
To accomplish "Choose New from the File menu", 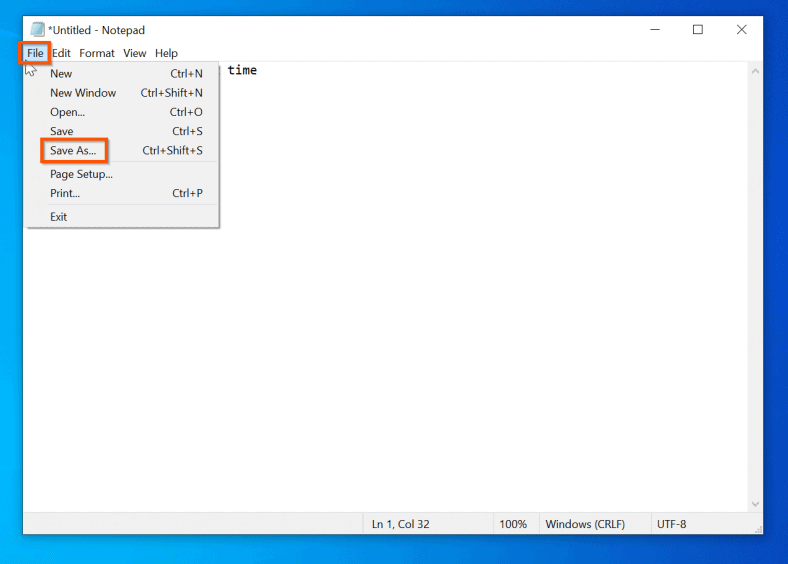I will pyautogui.click(x=61, y=74).
